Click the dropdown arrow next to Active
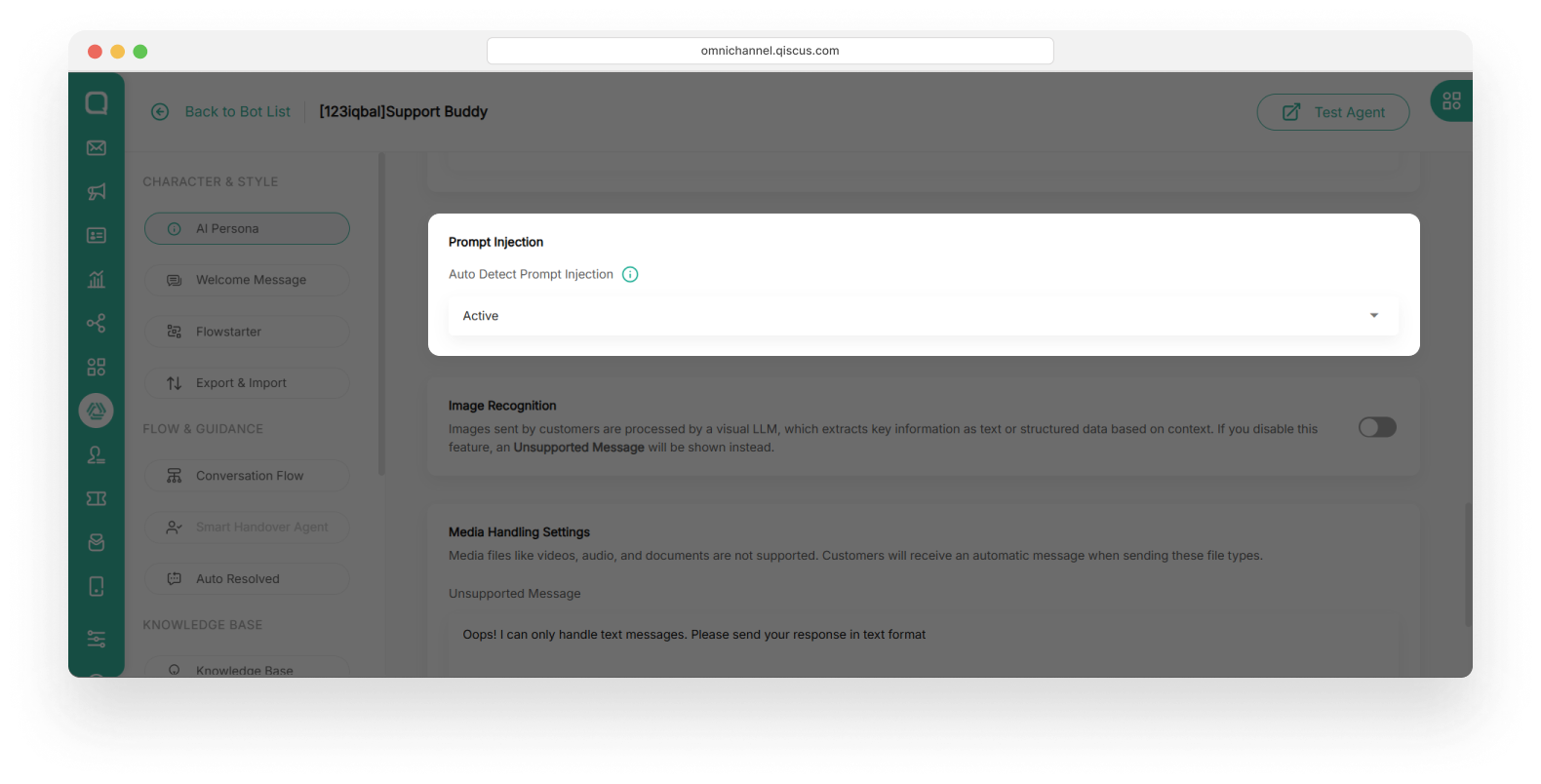 point(1374,316)
